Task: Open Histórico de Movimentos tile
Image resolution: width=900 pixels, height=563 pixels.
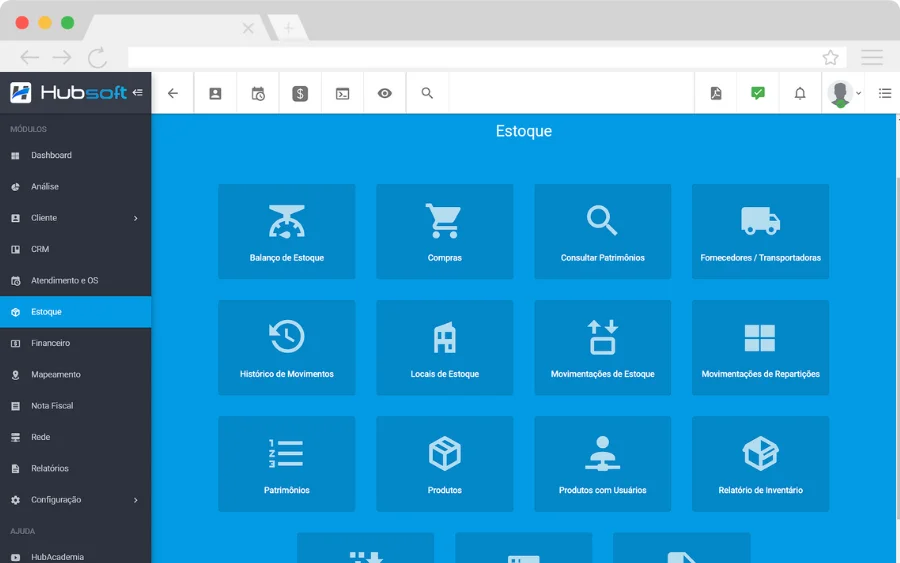Action: coord(286,348)
